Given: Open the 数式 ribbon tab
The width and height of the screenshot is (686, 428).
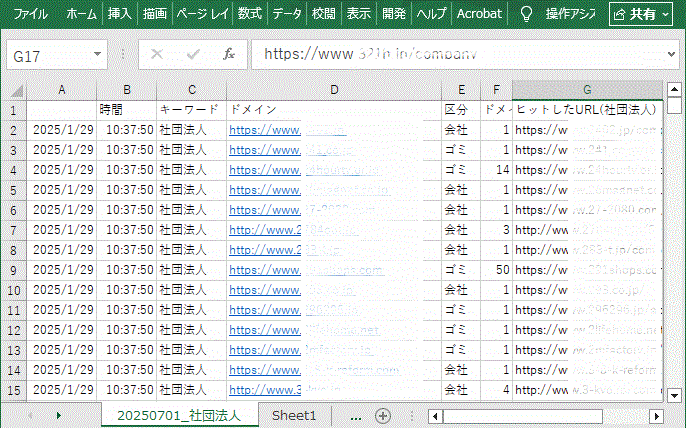Looking at the screenshot, I should 250,14.
